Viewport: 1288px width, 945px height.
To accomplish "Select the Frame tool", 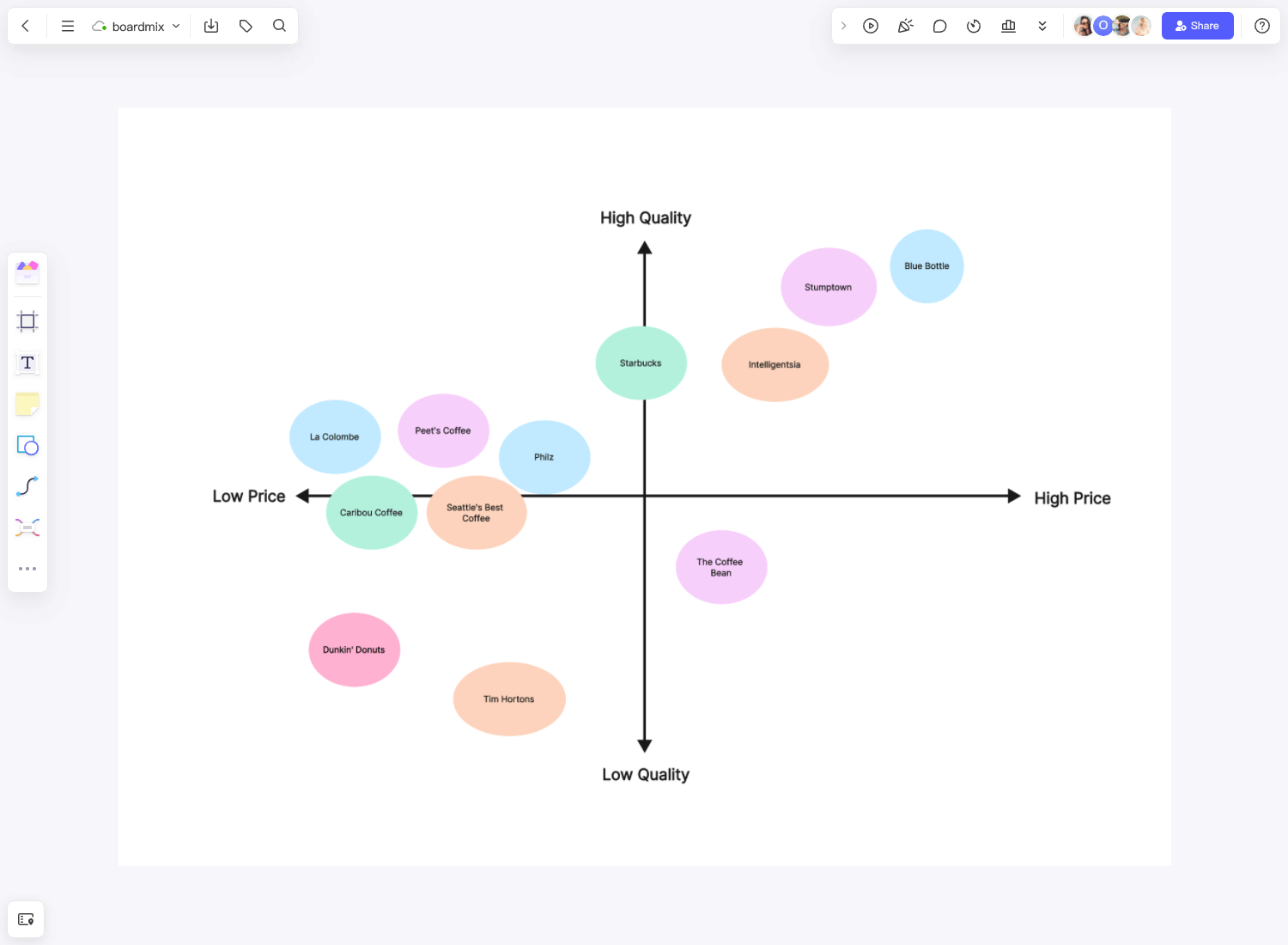I will (27, 321).
